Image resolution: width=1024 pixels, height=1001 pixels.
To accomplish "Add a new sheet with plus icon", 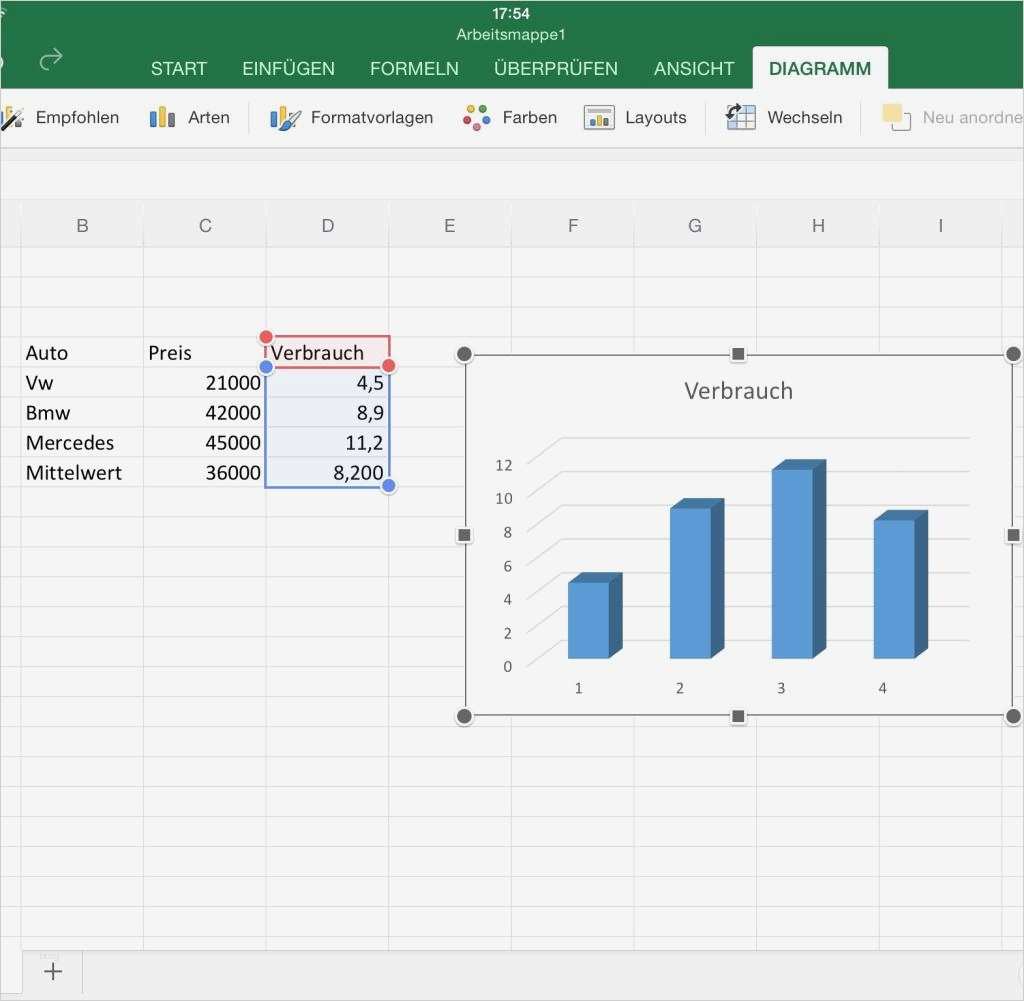I will pyautogui.click(x=53, y=971).
